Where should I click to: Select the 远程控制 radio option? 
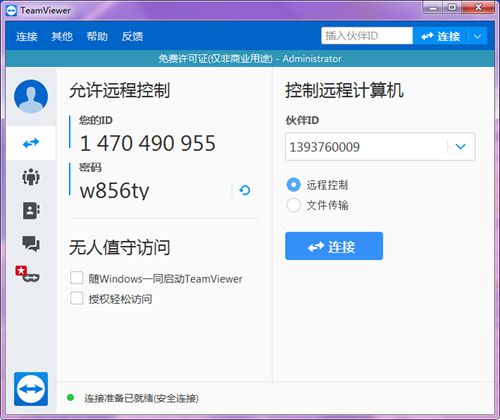[294, 185]
